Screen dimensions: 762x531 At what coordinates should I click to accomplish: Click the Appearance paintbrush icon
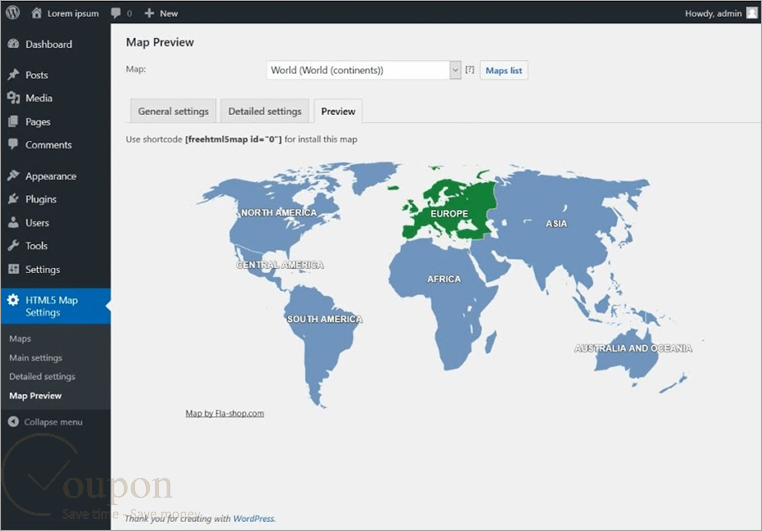pyautogui.click(x=14, y=175)
